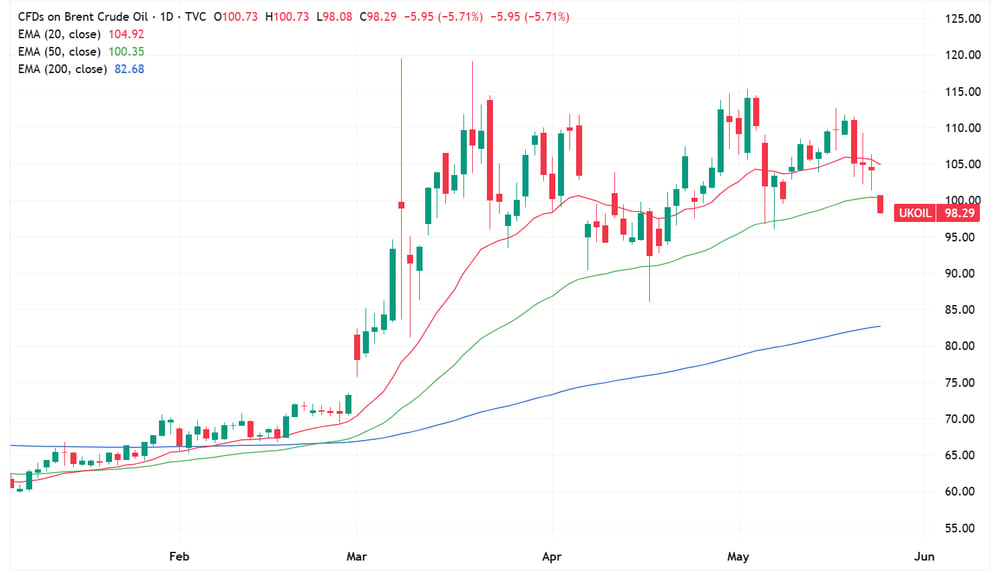Click the Feb label on time axis
This screenshot has height=578, width=1000.
pos(179,556)
